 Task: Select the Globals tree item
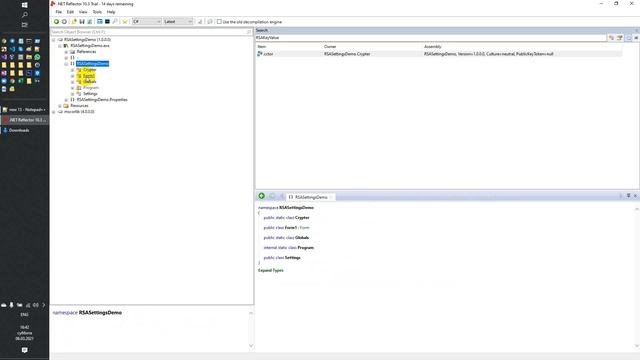pyautogui.click(x=89, y=82)
